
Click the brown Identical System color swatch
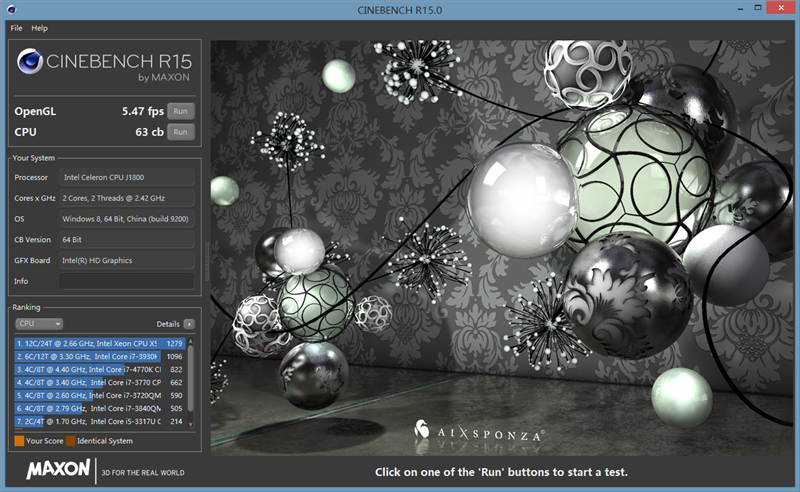point(71,441)
